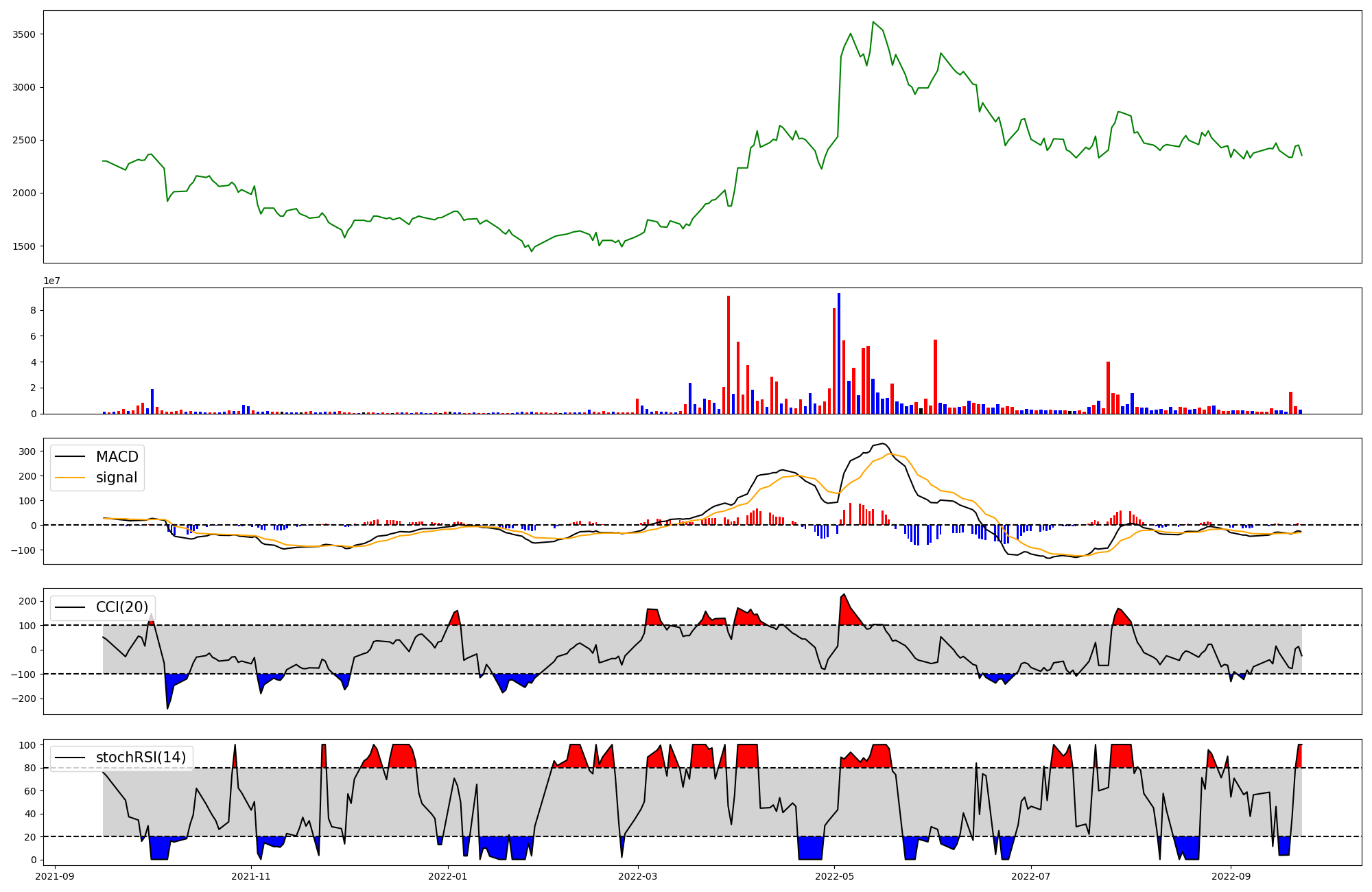This screenshot has height=892, width=1372.
Task: Click the -200 tick on CCI axis
Action: (x=24, y=699)
